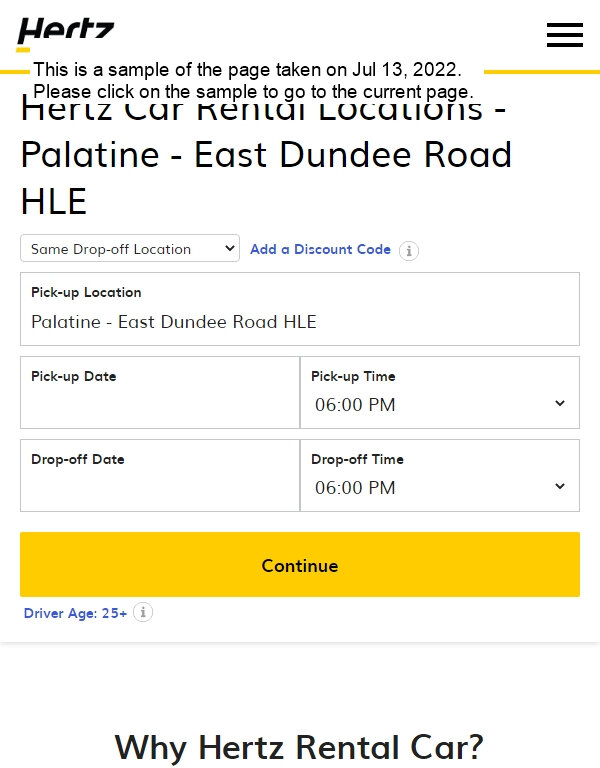Open the discount code info icon
The image size is (600, 768).
pyautogui.click(x=408, y=251)
